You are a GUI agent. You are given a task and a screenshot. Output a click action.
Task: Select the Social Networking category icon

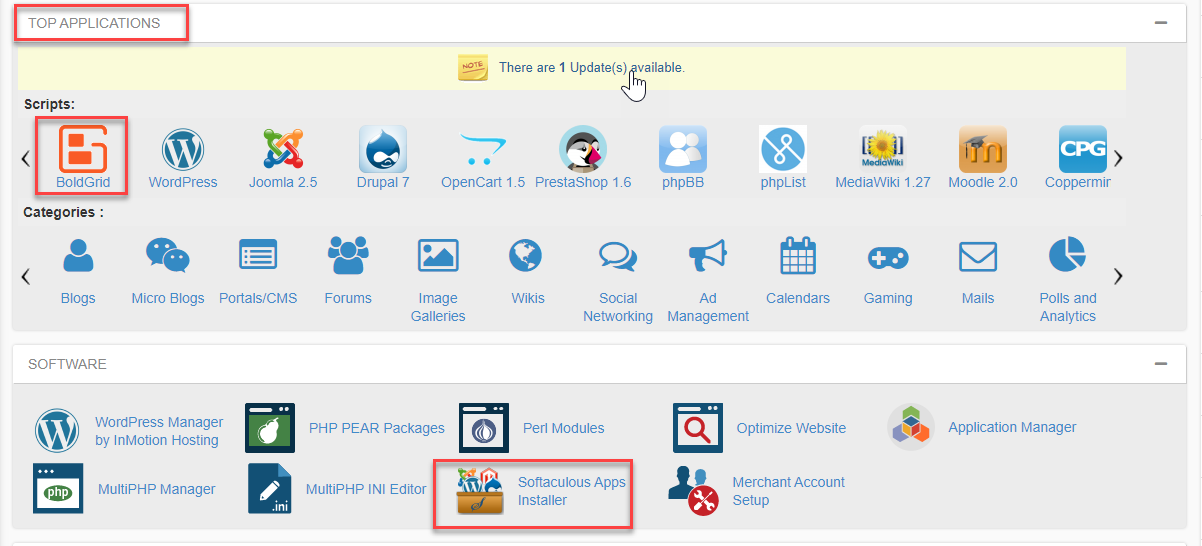pyautogui.click(x=618, y=257)
